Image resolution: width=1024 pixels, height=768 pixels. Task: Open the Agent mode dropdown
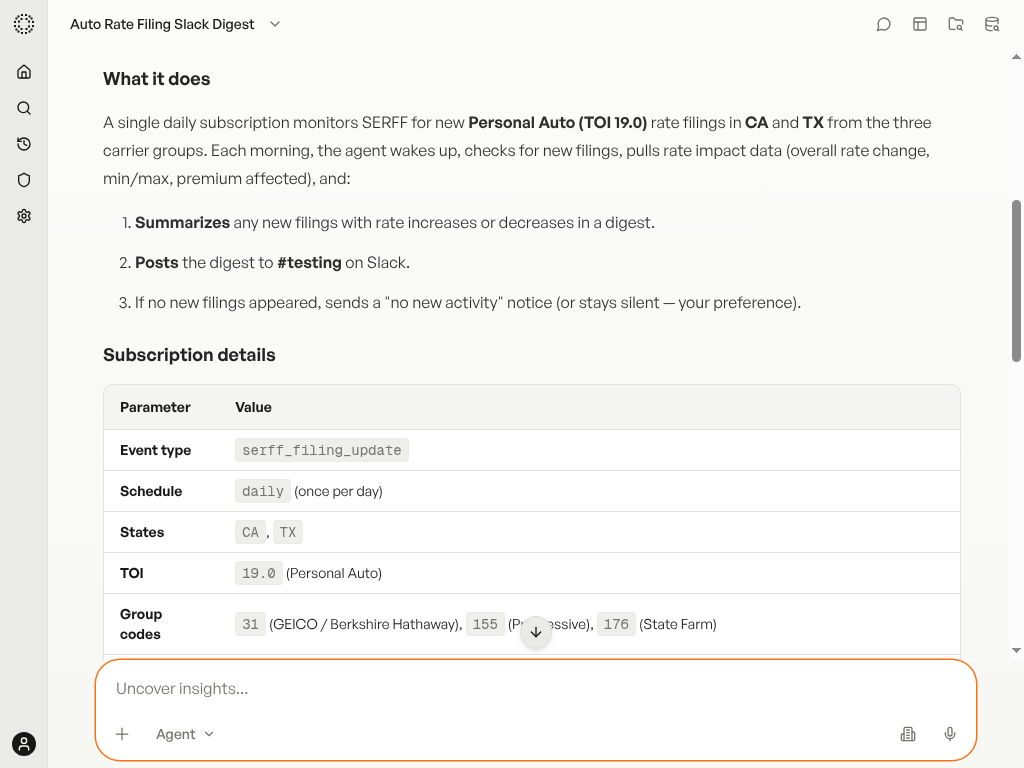185,734
